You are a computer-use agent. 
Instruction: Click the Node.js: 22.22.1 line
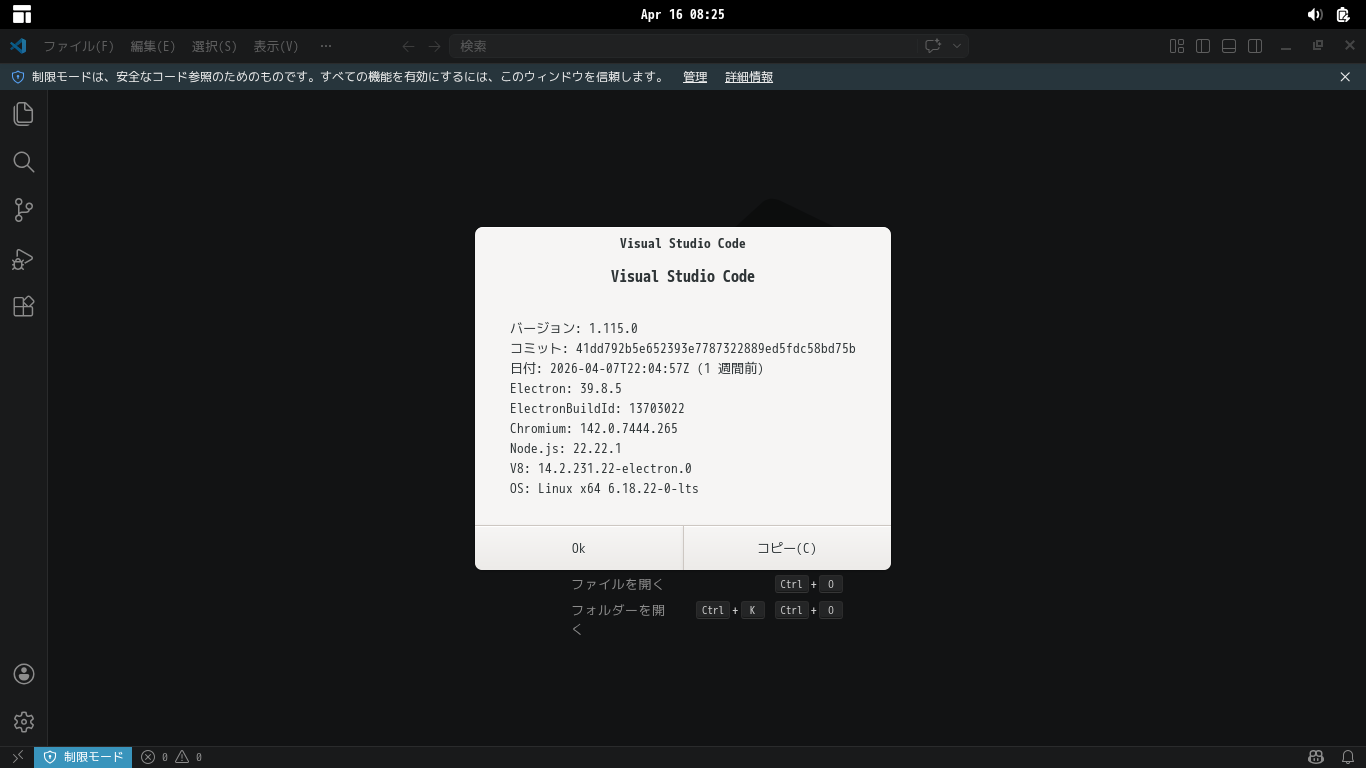pos(566,448)
